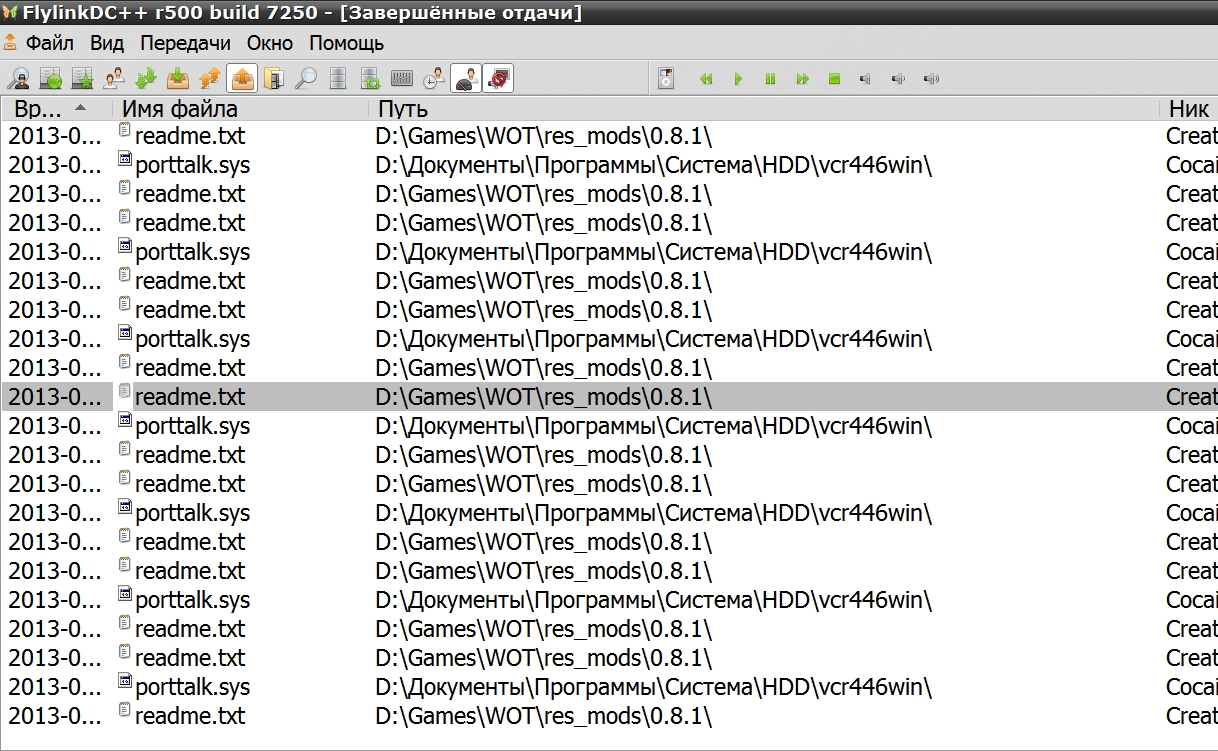This screenshot has width=1218, height=751.
Task: Click the medium volume speaker icon
Action: (898, 79)
